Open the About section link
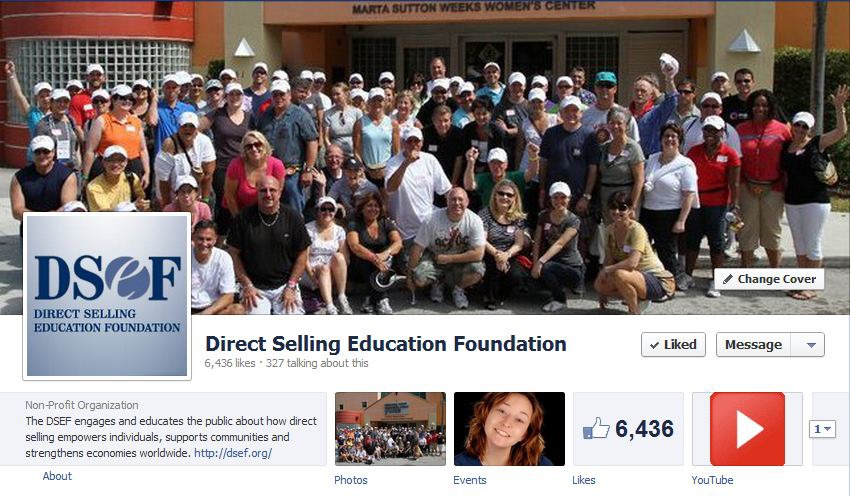The width and height of the screenshot is (850, 496). tap(57, 476)
